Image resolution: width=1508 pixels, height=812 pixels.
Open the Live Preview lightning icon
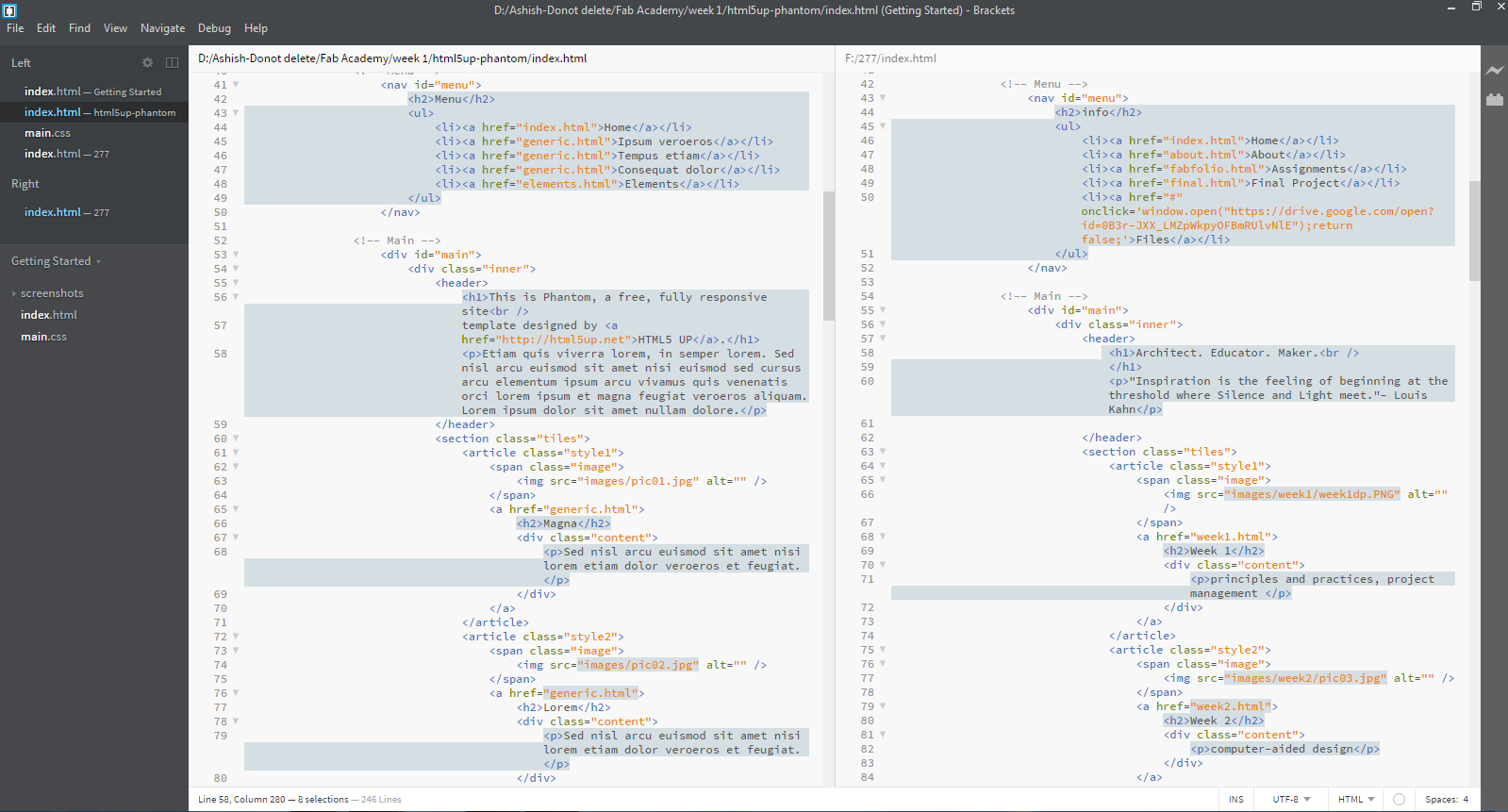click(1495, 71)
